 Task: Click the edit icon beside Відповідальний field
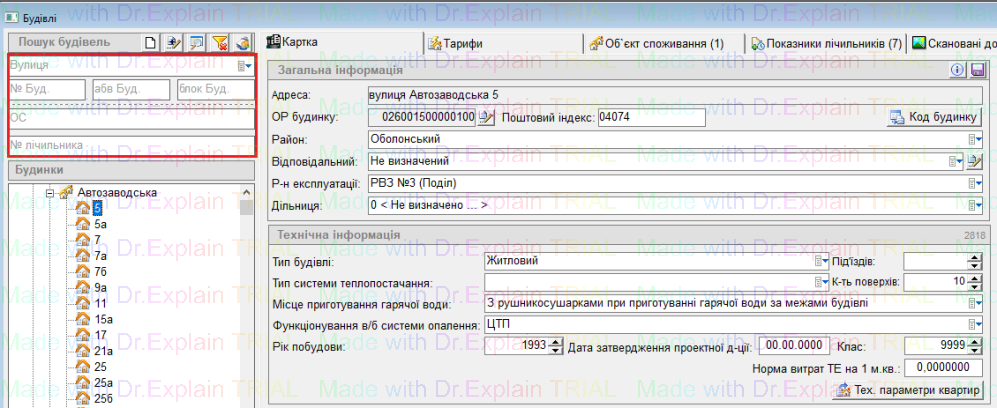tap(976, 161)
